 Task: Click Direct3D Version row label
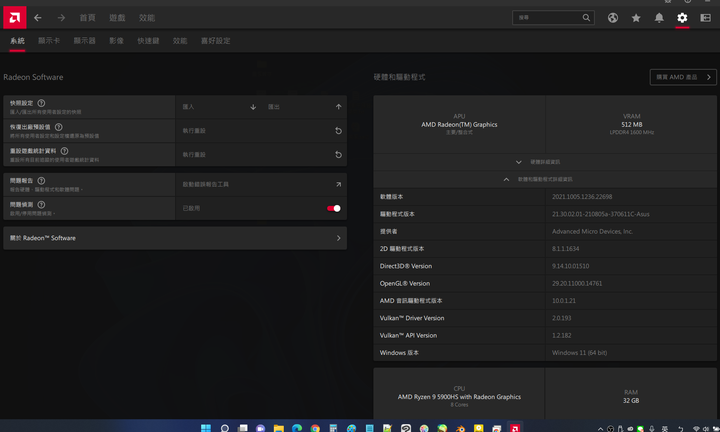[x=405, y=266]
